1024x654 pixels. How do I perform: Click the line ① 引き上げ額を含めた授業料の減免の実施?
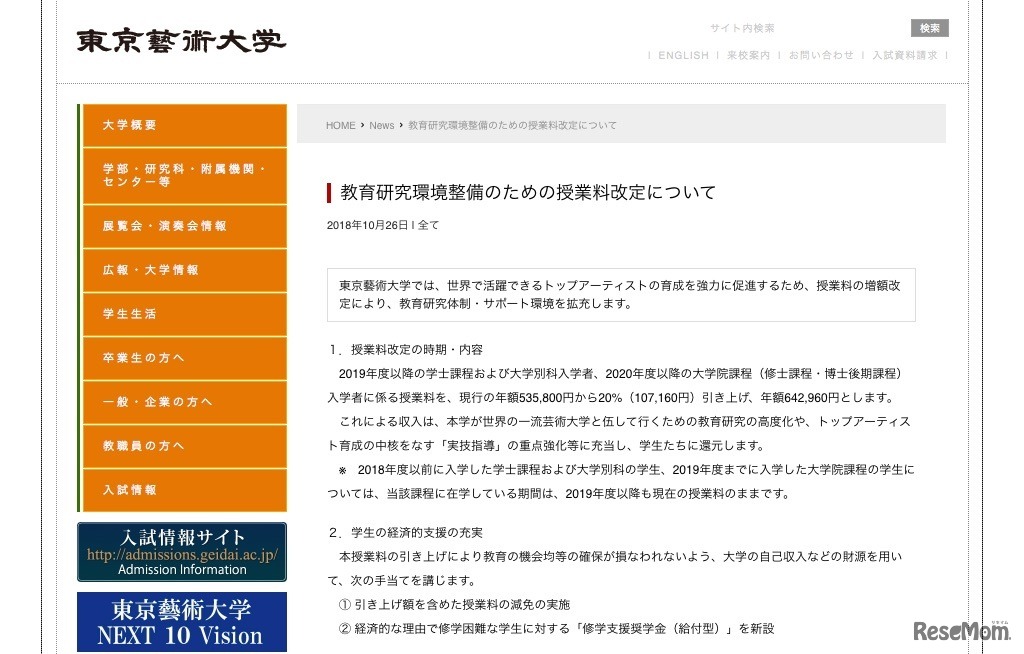click(x=455, y=605)
